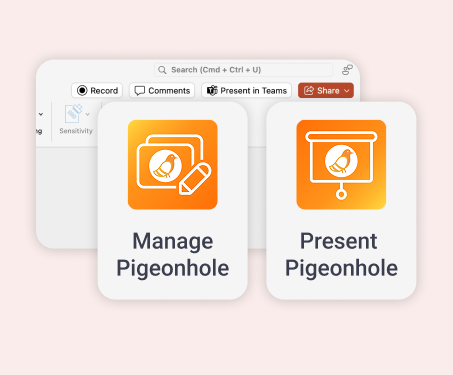
Task: Click the Record circle icon
Action: (x=82, y=90)
